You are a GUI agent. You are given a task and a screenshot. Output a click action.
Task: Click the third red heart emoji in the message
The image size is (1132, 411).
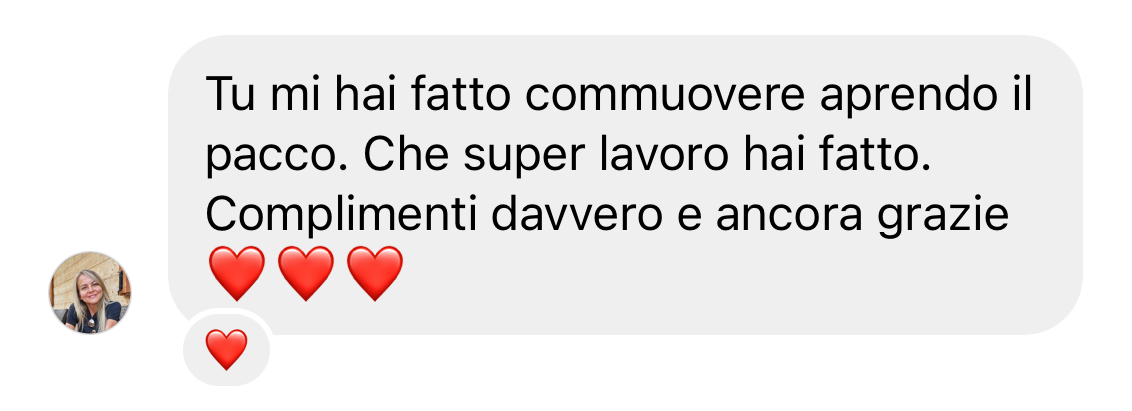pyautogui.click(x=375, y=273)
